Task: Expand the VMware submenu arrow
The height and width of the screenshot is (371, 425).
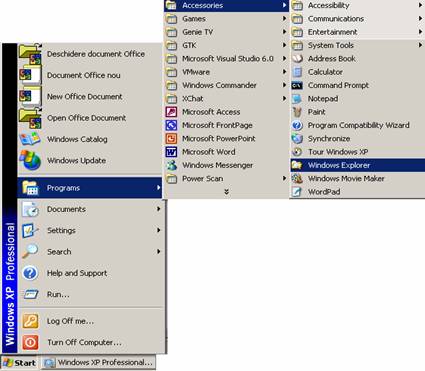Action: click(284, 72)
